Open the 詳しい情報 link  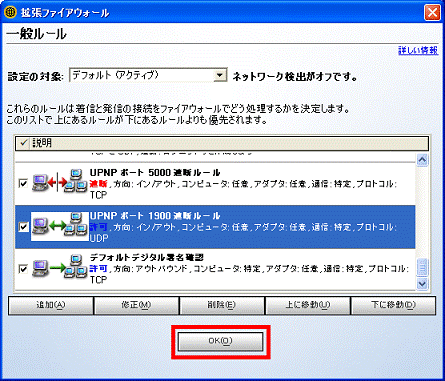point(418,50)
